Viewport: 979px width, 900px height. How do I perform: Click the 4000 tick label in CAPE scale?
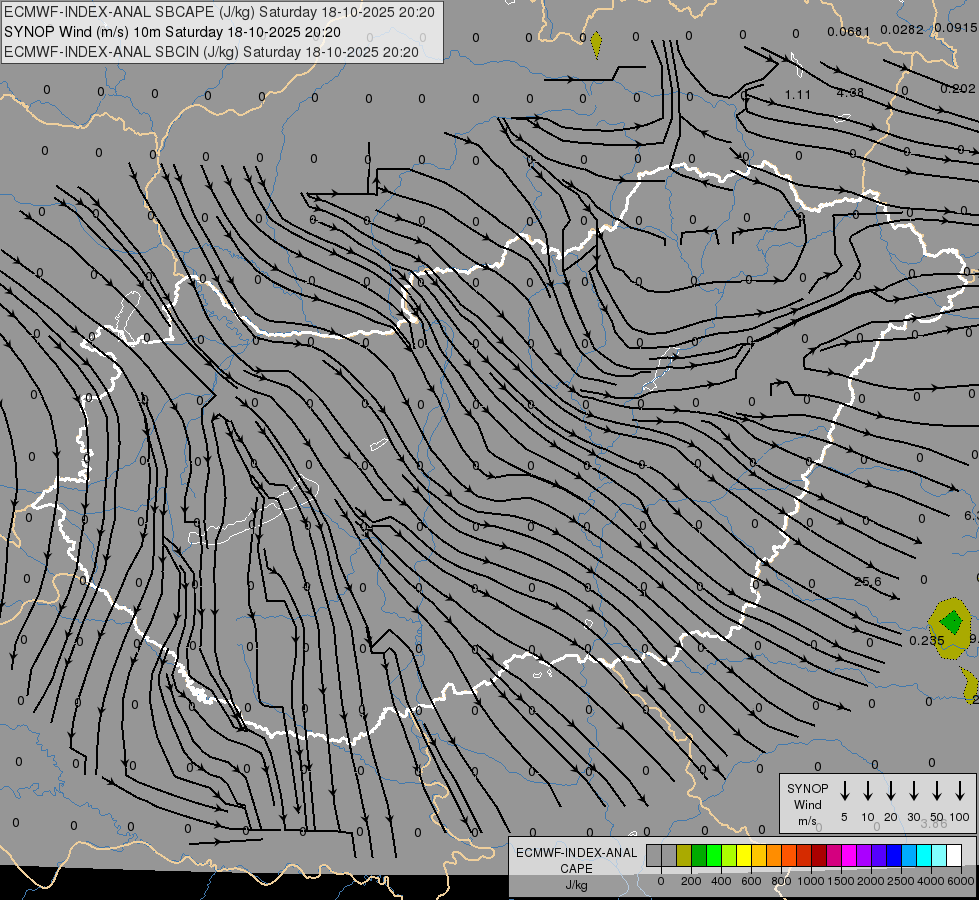931,881
